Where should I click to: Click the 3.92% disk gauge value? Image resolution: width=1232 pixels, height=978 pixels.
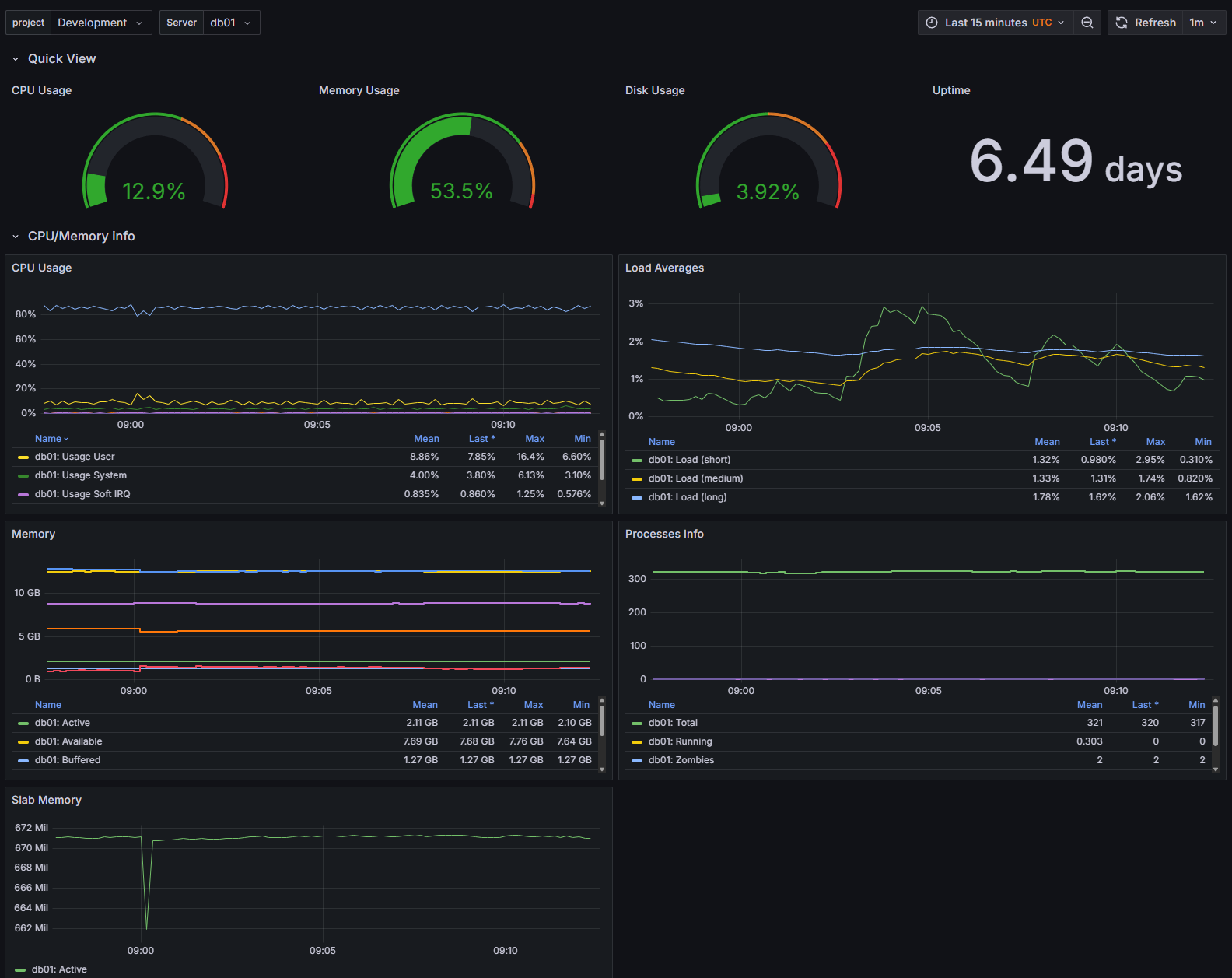[768, 192]
